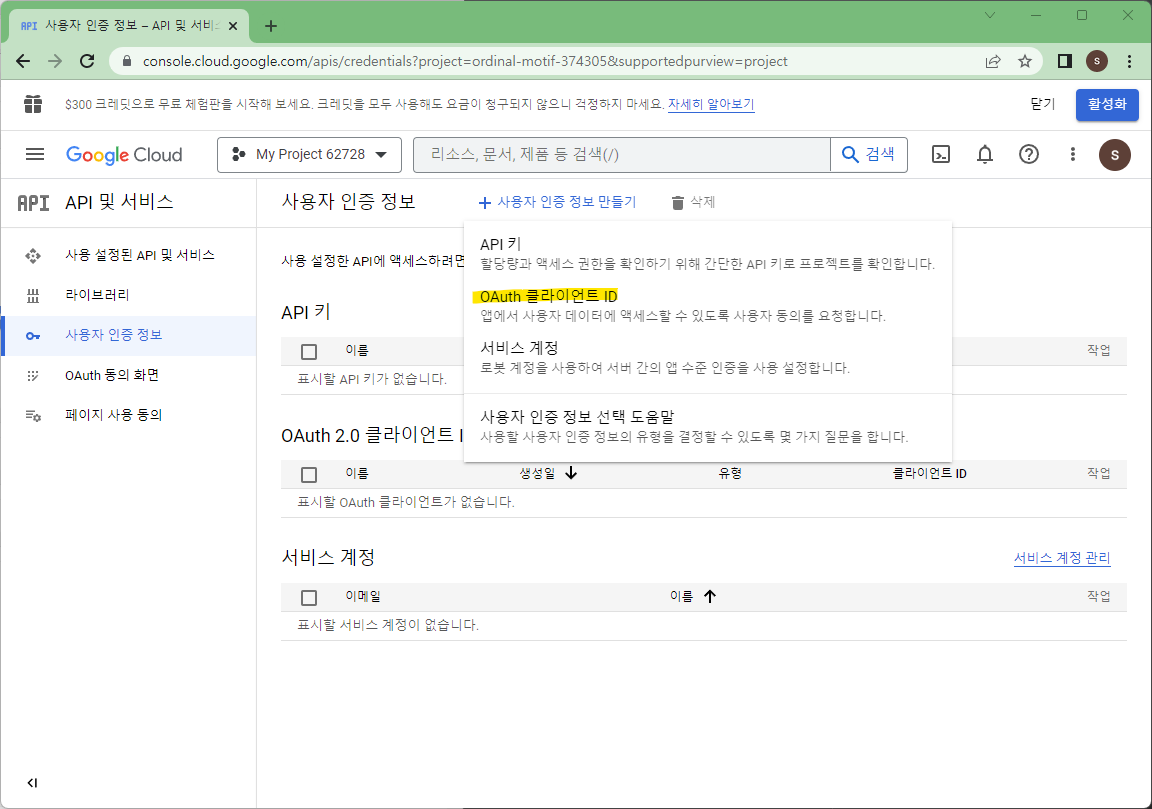The image size is (1152, 809).
Task: Activate Cloud Shell terminal icon
Action: pyautogui.click(x=940, y=154)
